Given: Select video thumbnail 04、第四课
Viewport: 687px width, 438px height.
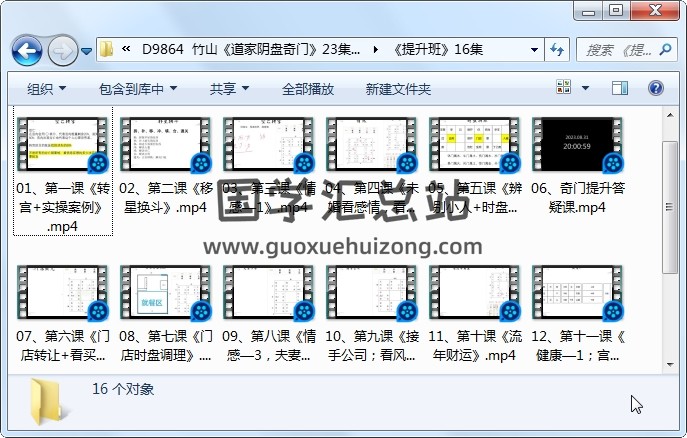Looking at the screenshot, I should click(x=371, y=144).
